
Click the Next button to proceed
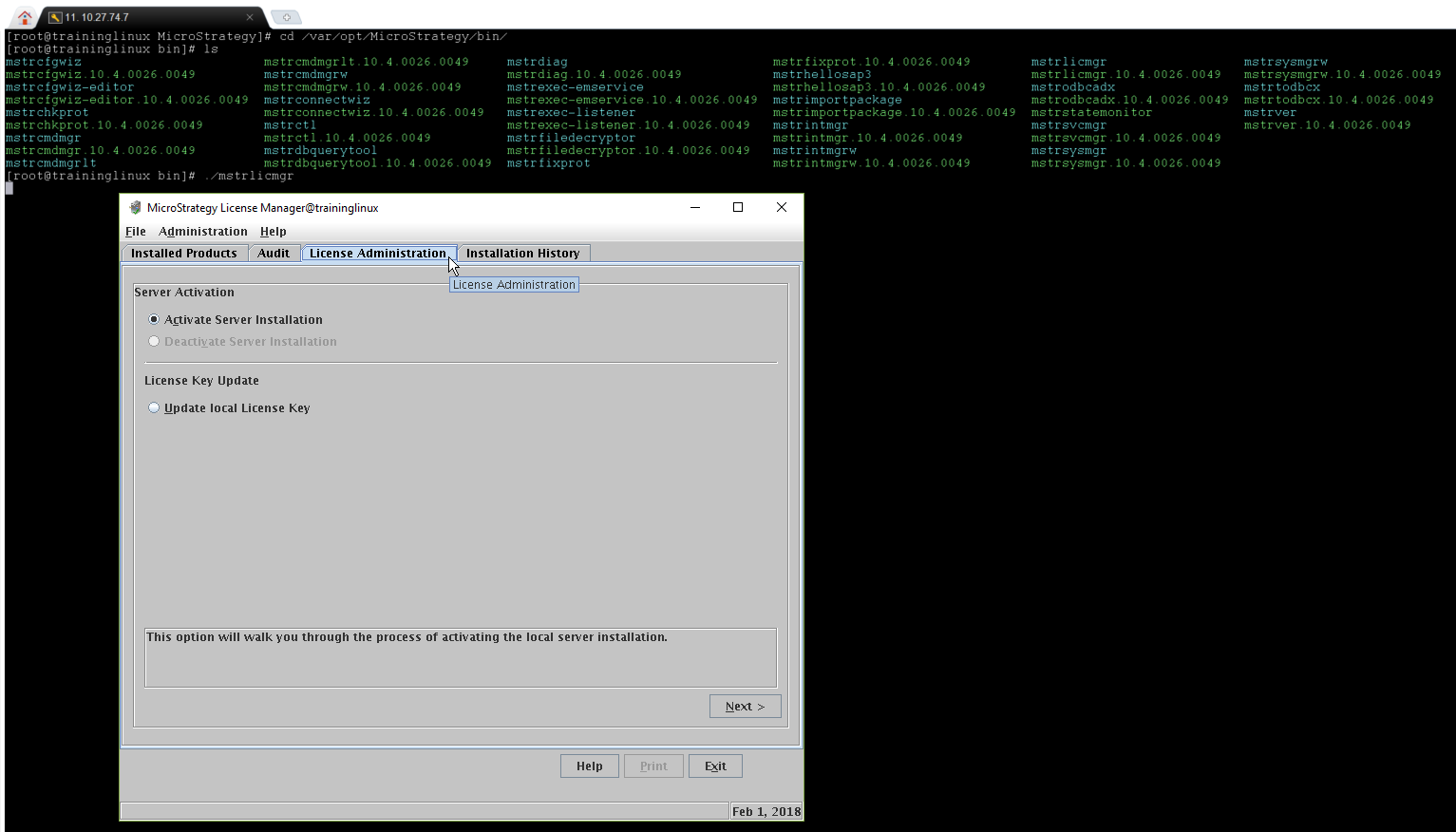745,706
